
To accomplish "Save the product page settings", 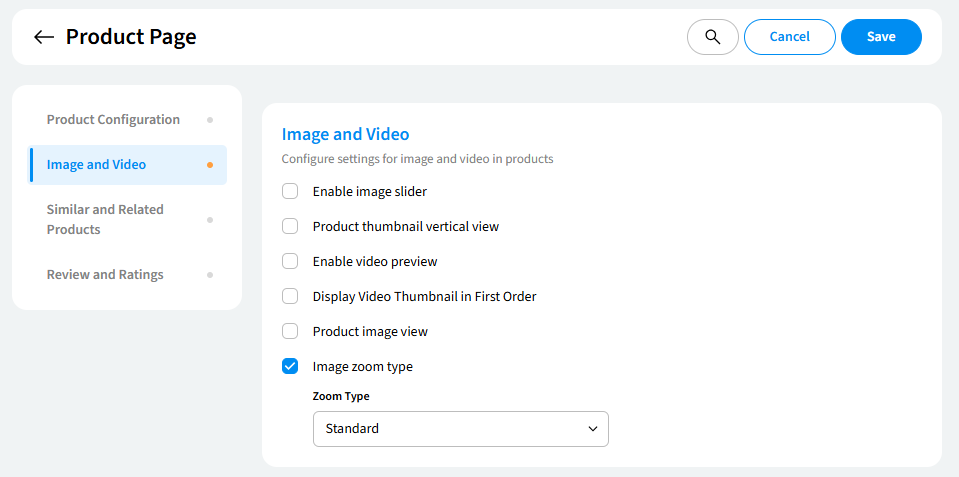I will pos(880,37).
